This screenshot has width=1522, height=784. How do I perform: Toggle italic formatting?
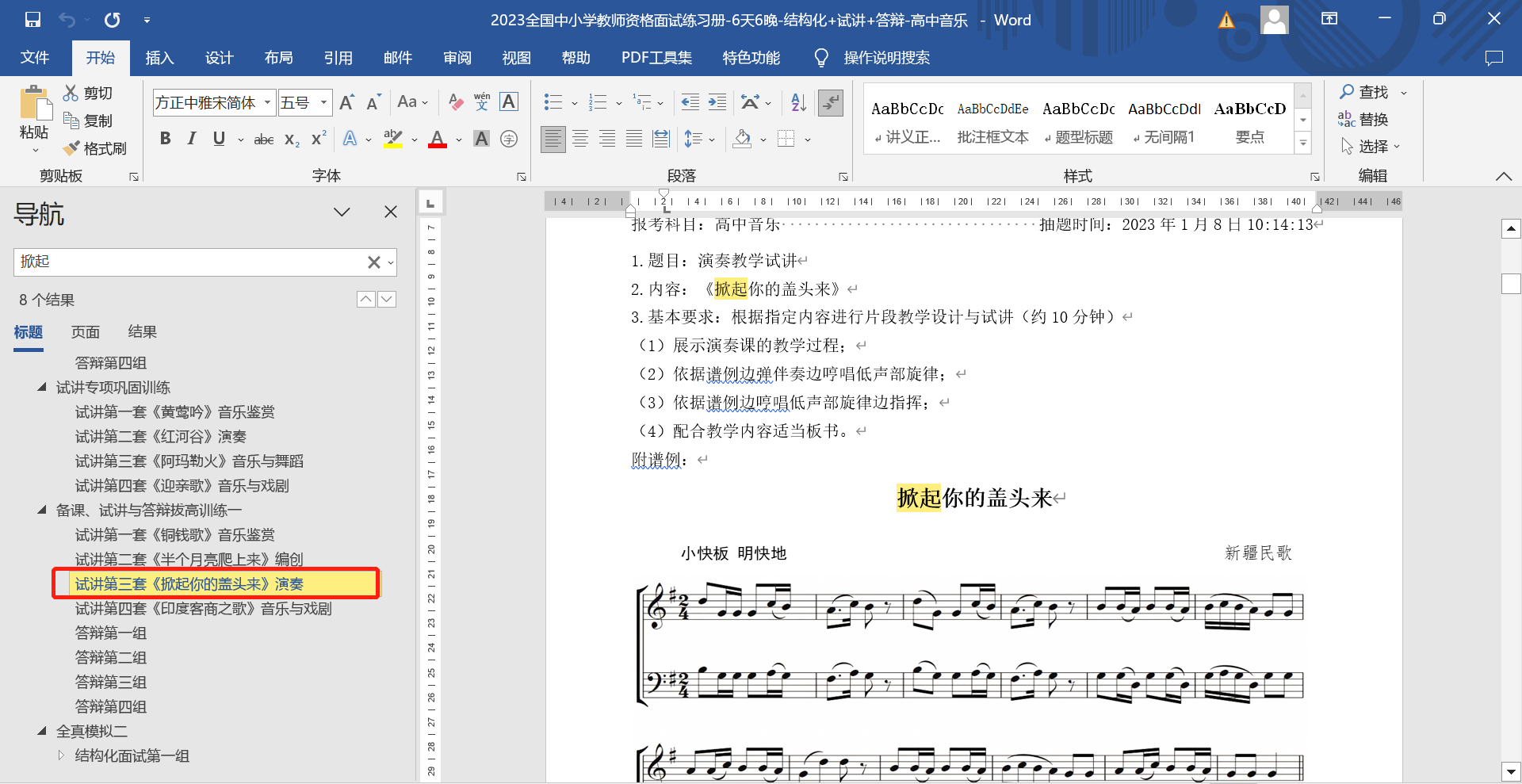(191, 140)
